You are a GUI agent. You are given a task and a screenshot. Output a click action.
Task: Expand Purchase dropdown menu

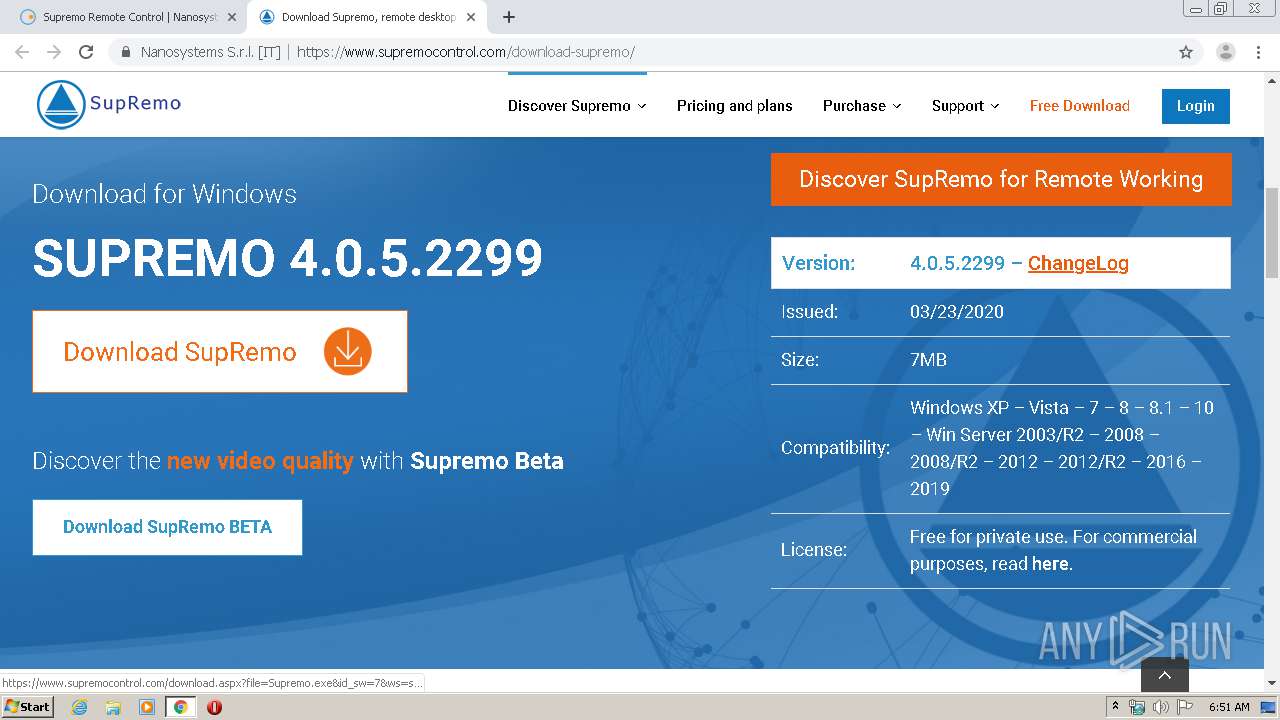[862, 106]
